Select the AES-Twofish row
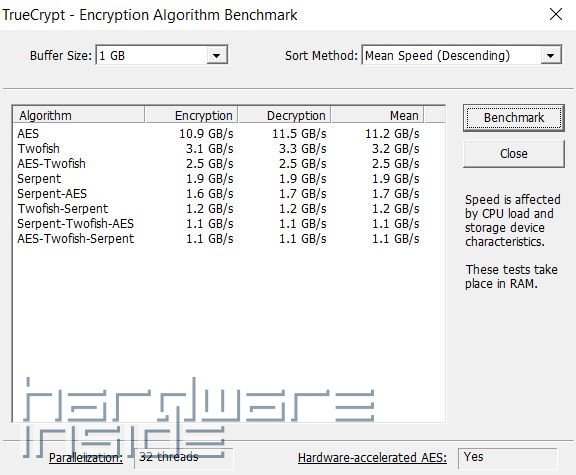The image size is (576, 475). click(228, 164)
